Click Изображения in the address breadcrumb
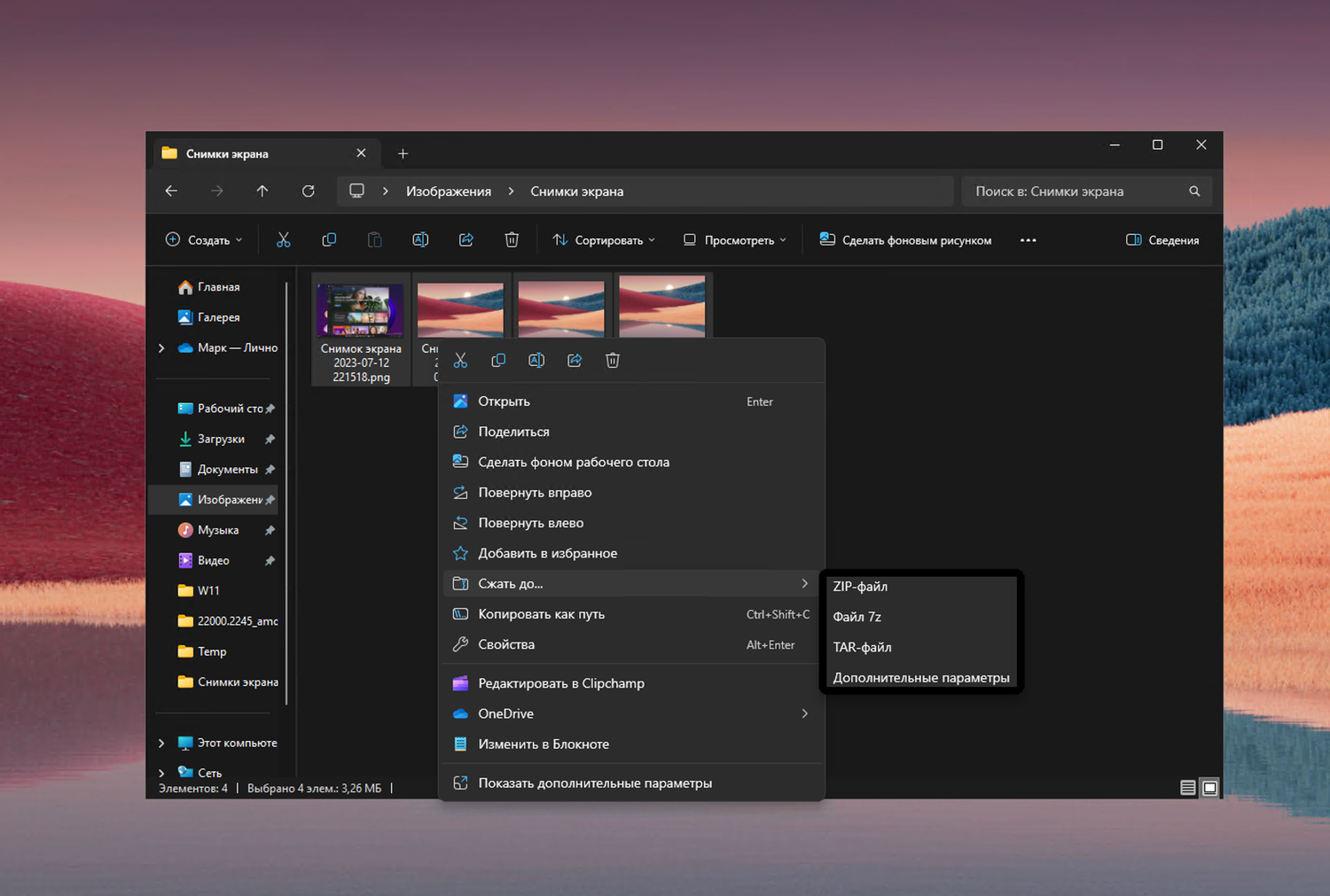The width and height of the screenshot is (1330, 896). tap(448, 191)
